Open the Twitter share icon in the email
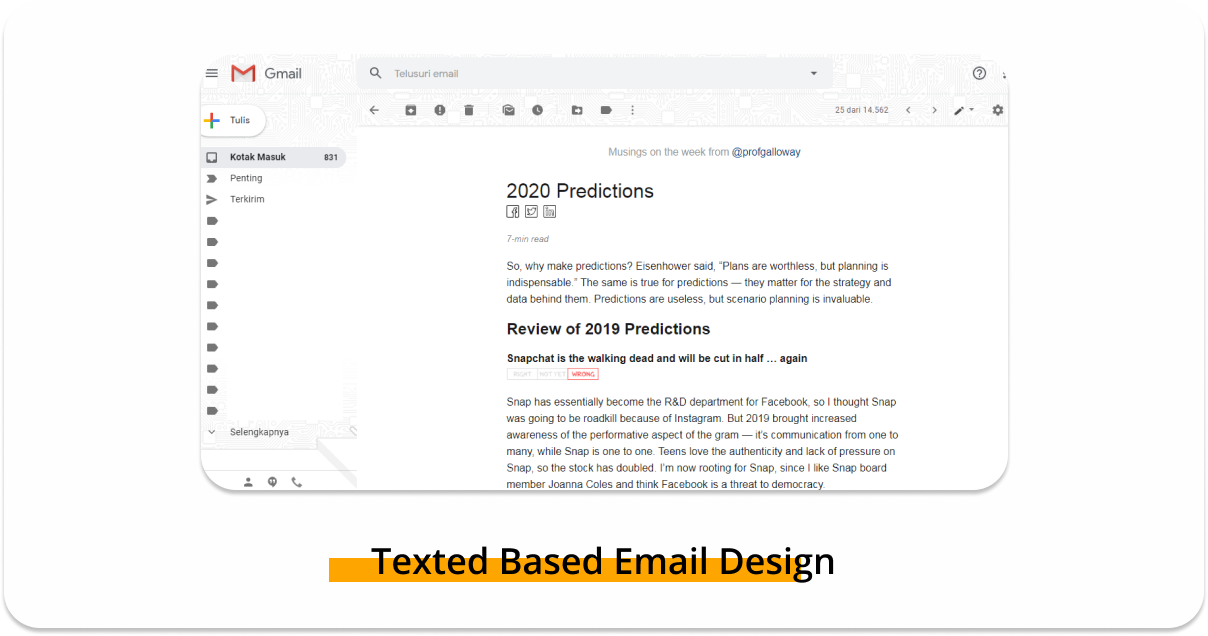Screen dimensions: 1208x636 [531, 211]
